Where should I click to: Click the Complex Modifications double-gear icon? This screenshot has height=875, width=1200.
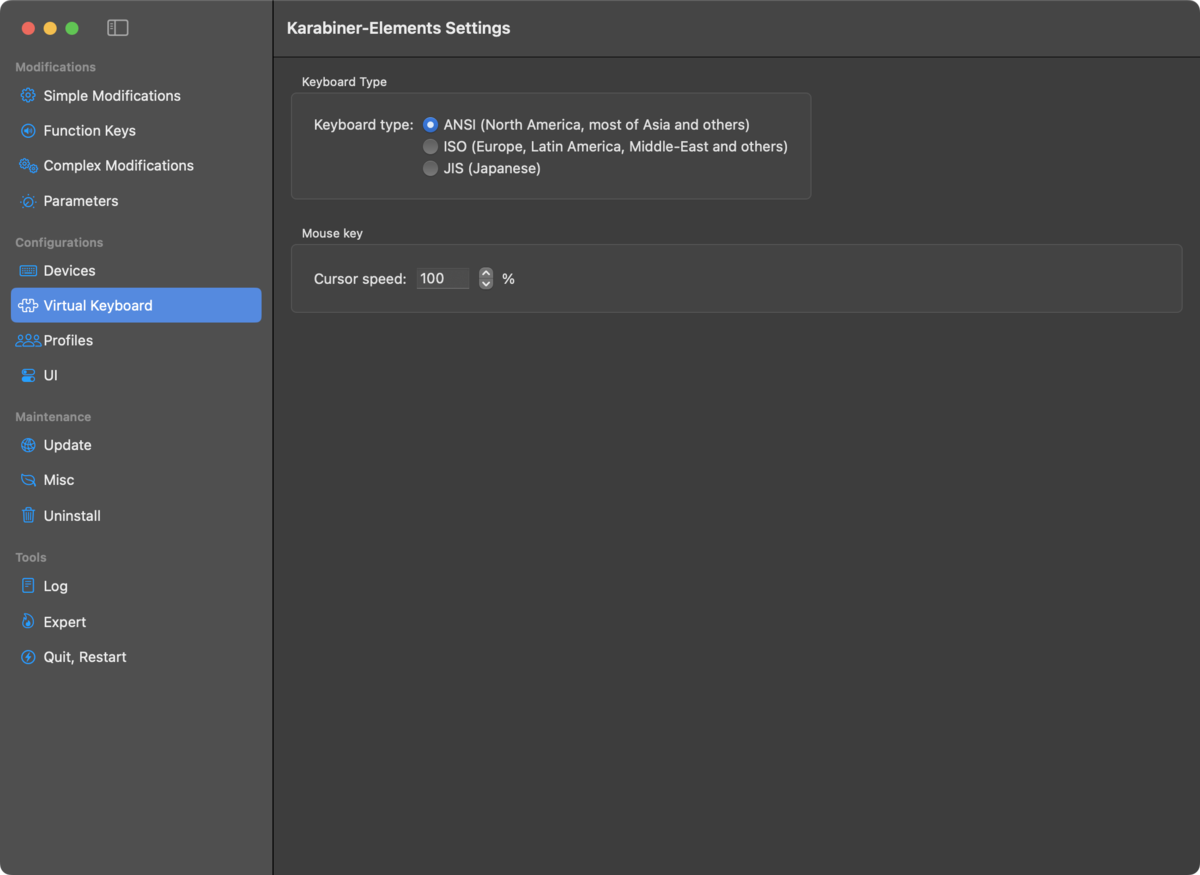point(28,166)
